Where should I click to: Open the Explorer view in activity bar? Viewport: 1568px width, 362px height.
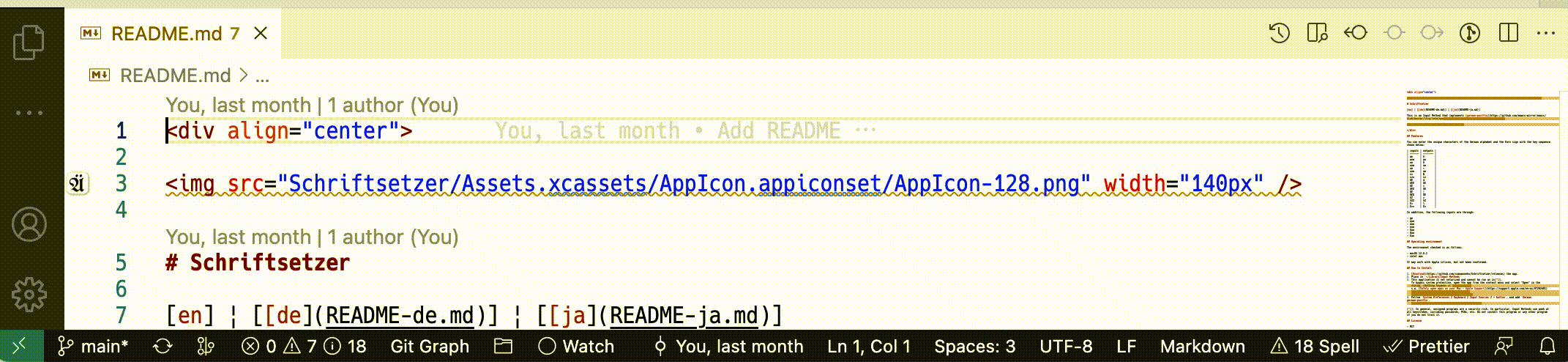[29, 42]
